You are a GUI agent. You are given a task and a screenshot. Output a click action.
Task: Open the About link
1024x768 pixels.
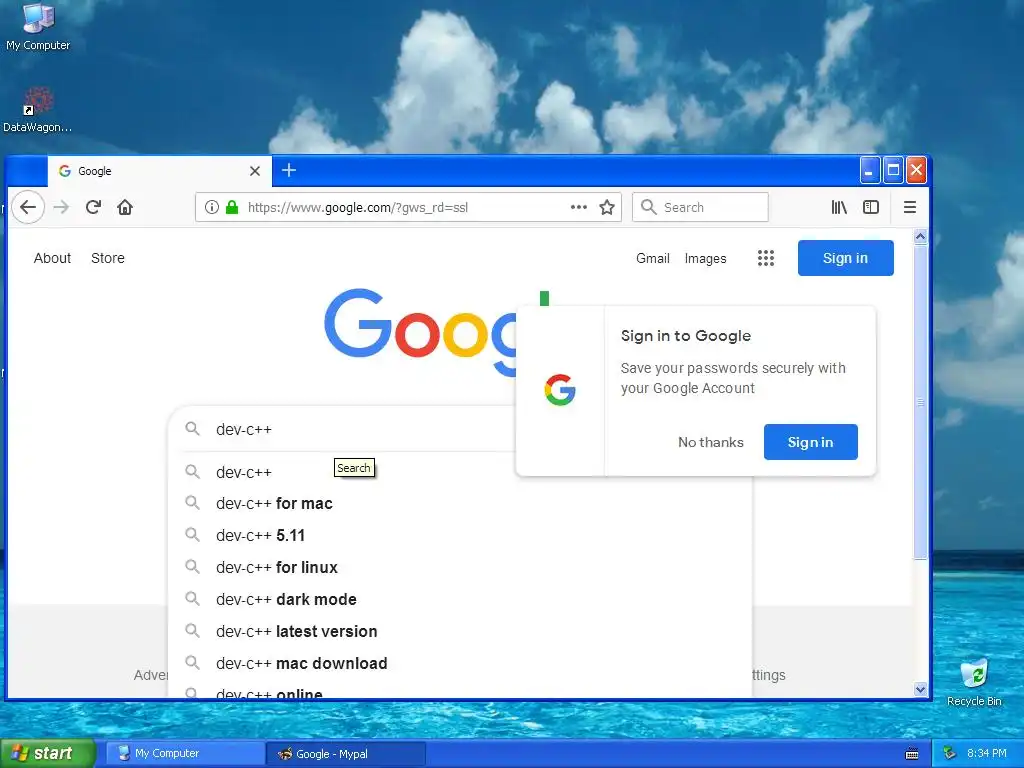point(52,258)
